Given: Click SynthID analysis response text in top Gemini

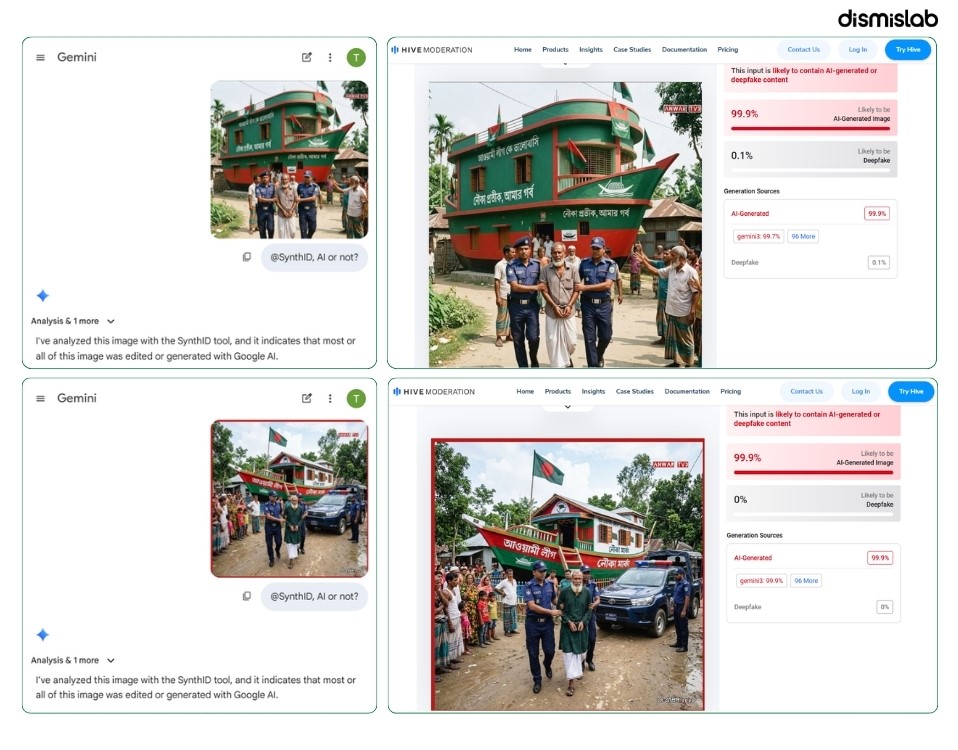Looking at the screenshot, I should point(196,349).
